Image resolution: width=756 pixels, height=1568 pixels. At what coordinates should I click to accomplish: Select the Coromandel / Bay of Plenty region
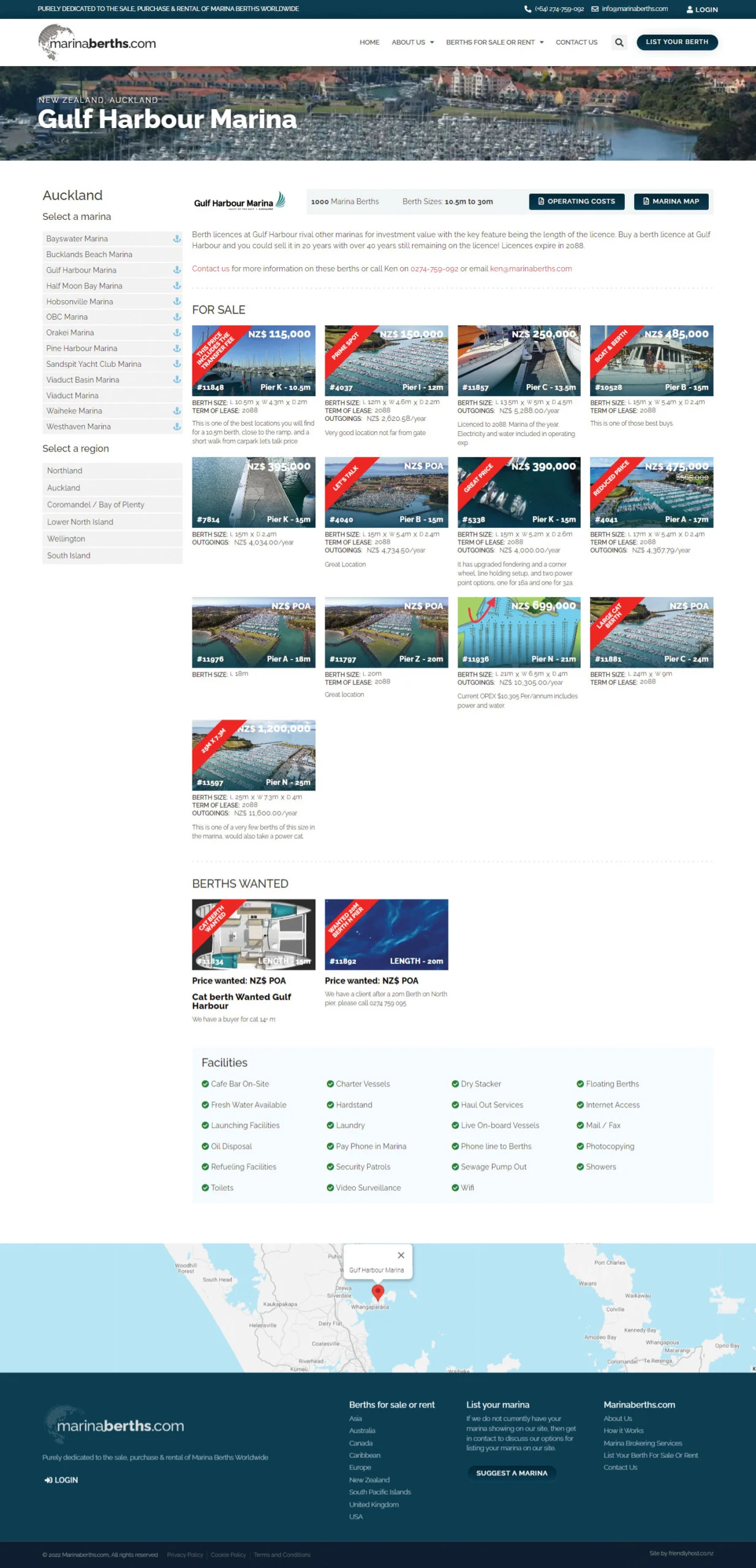tap(112, 505)
